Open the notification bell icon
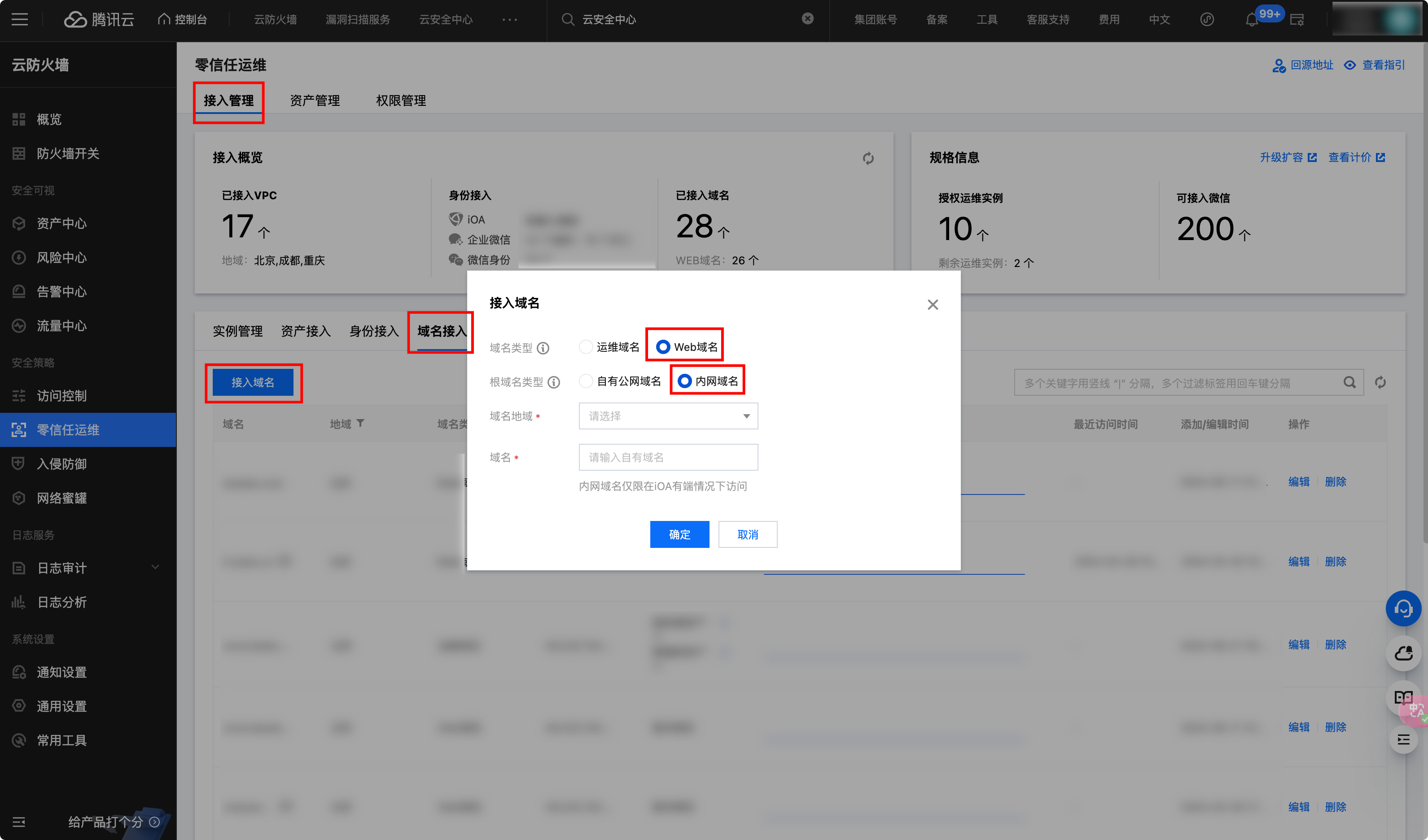The image size is (1428, 840). (x=1251, y=20)
